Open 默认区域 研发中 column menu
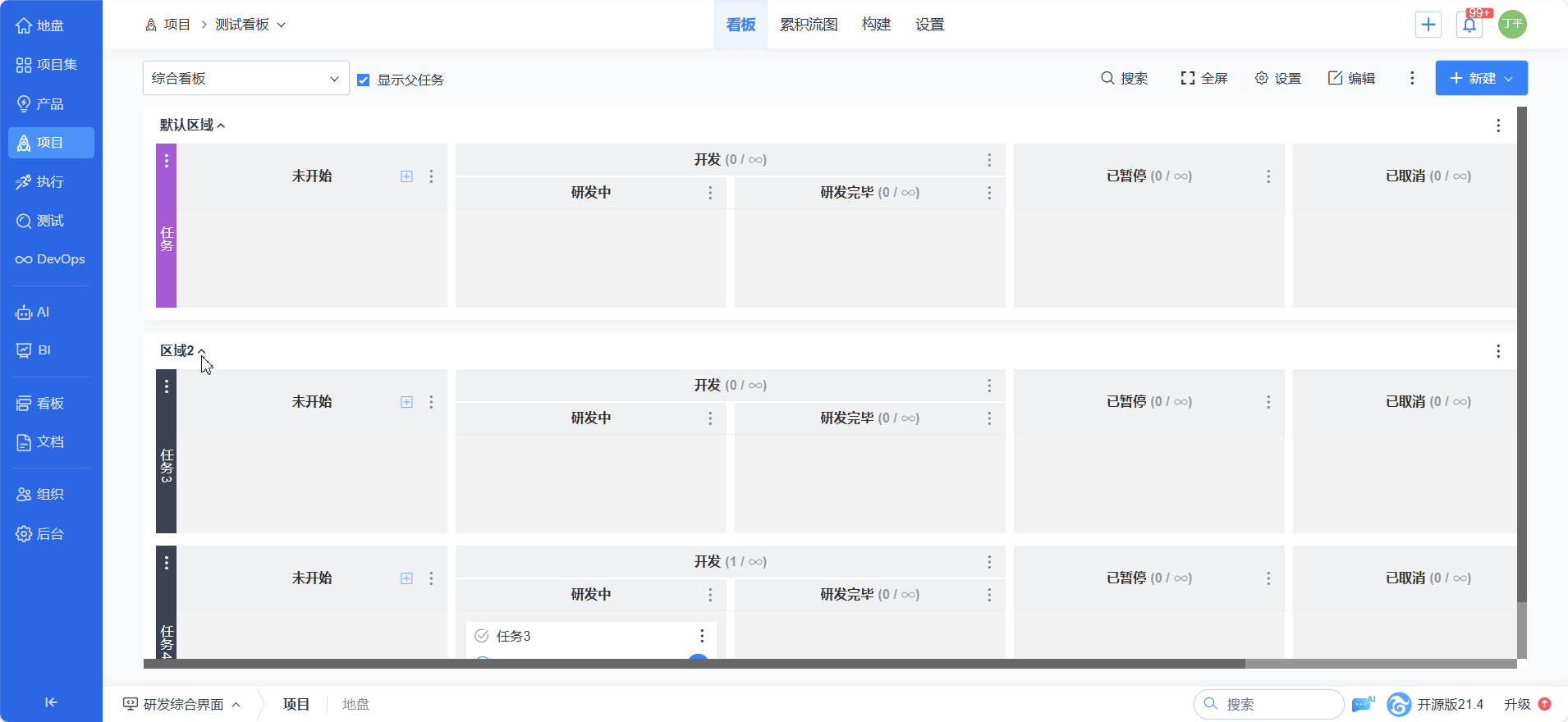This screenshot has width=1568, height=722. (x=710, y=193)
